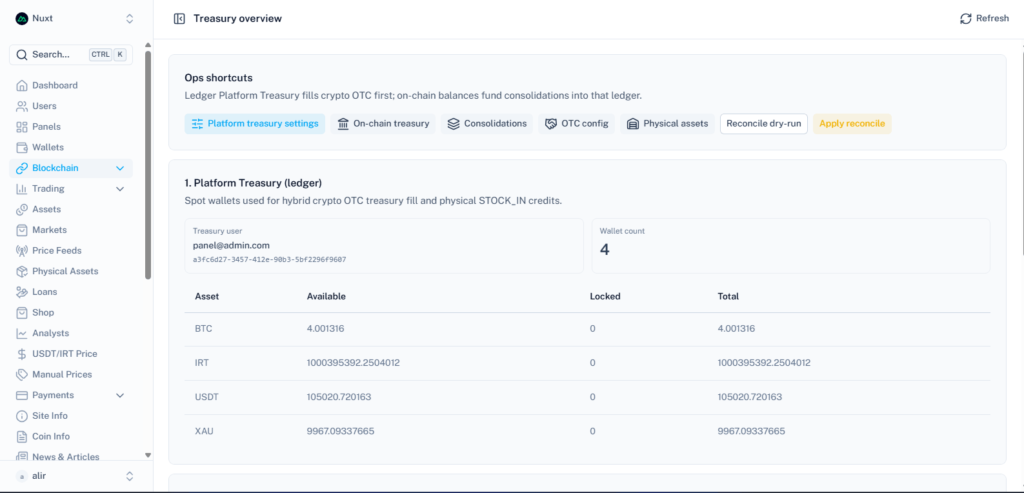This screenshot has width=1024, height=493.
Task: Run Reconcile dry-run
Action: (x=763, y=123)
